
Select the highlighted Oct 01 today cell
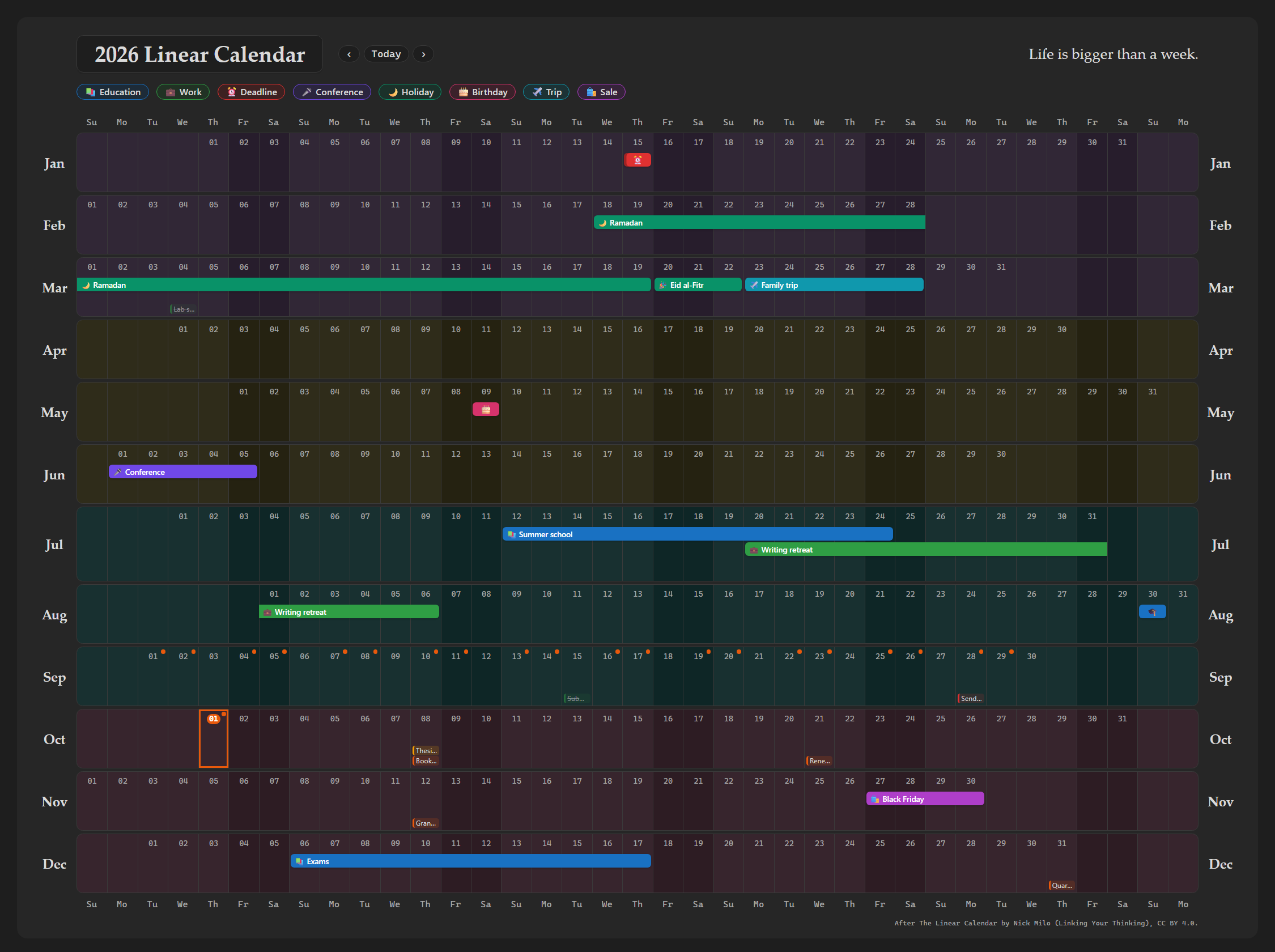(x=214, y=739)
